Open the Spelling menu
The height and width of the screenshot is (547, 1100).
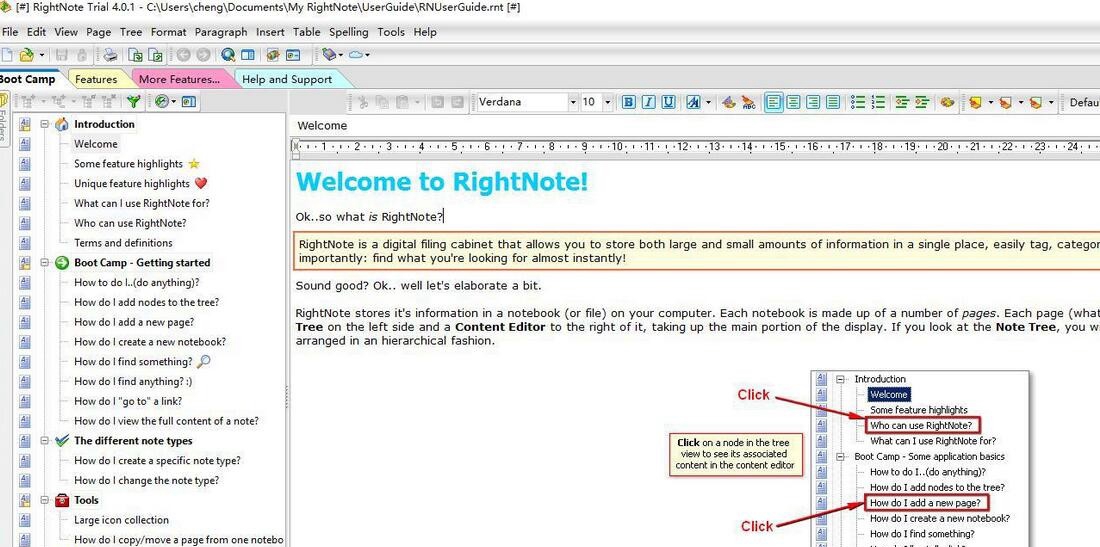349,32
